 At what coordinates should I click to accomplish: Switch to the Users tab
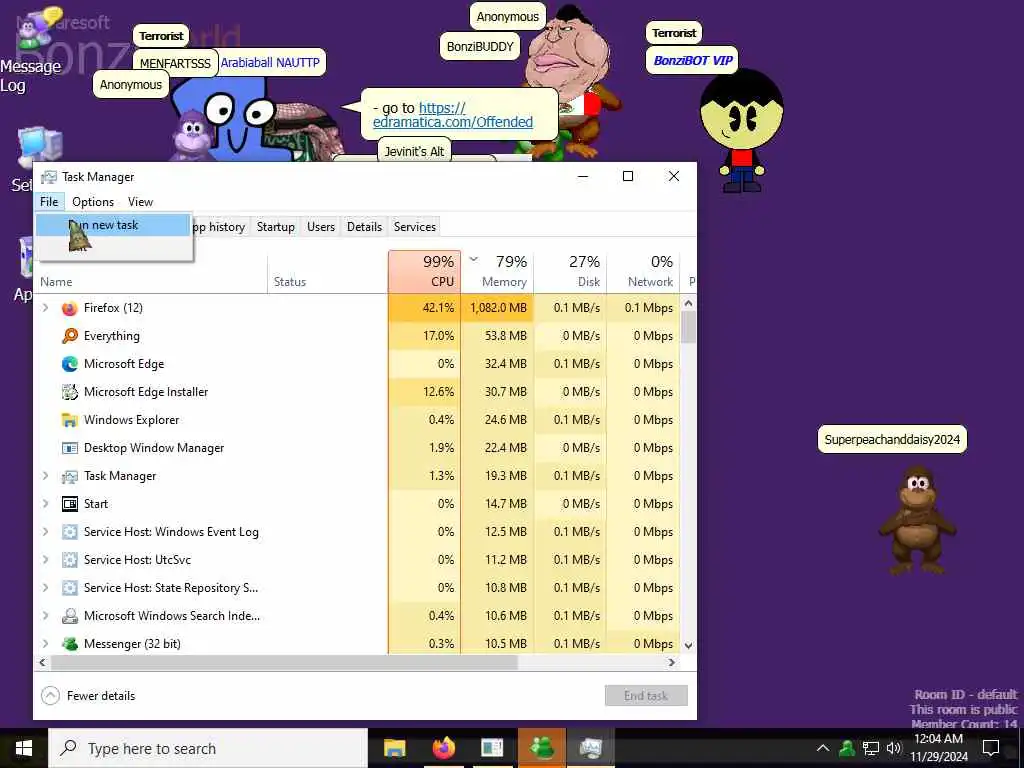point(321,227)
